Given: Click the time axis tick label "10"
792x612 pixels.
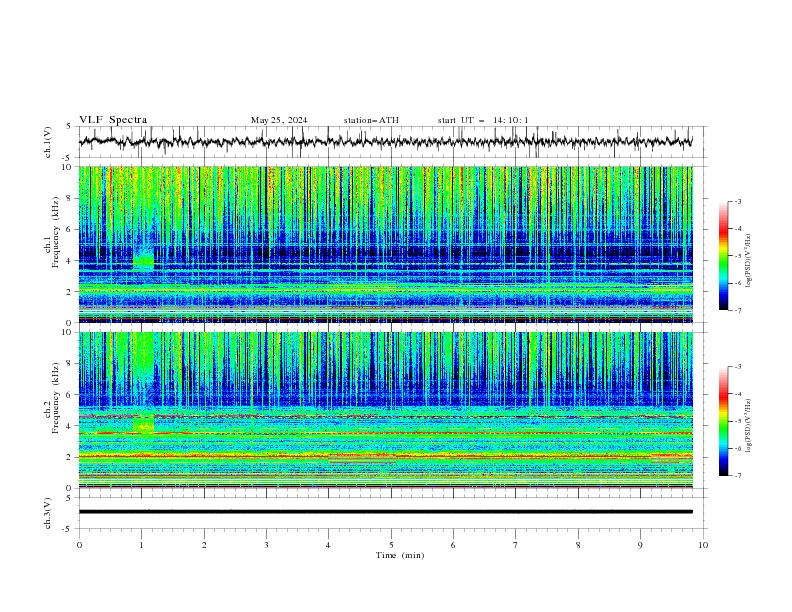Looking at the screenshot, I should pos(703,545).
